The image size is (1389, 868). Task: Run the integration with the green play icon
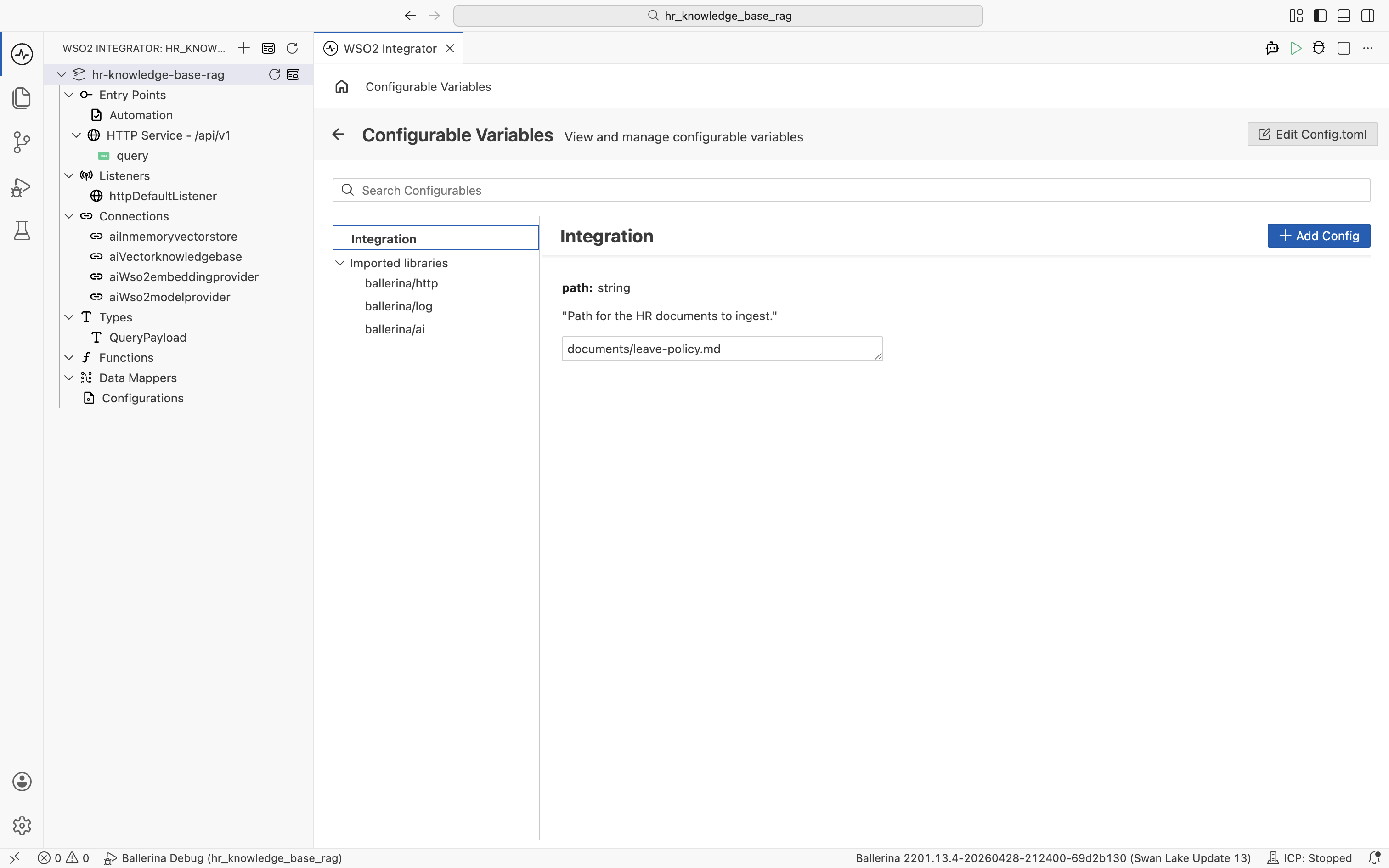(1296, 48)
